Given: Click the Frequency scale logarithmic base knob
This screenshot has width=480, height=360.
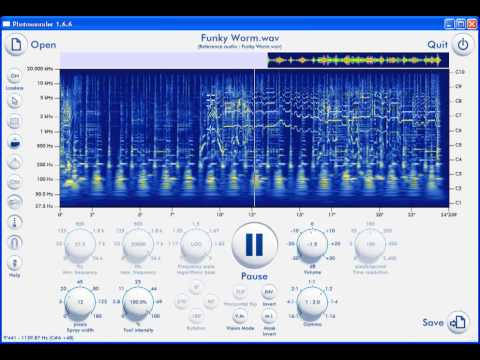Looking at the screenshot, I should (x=196, y=244).
